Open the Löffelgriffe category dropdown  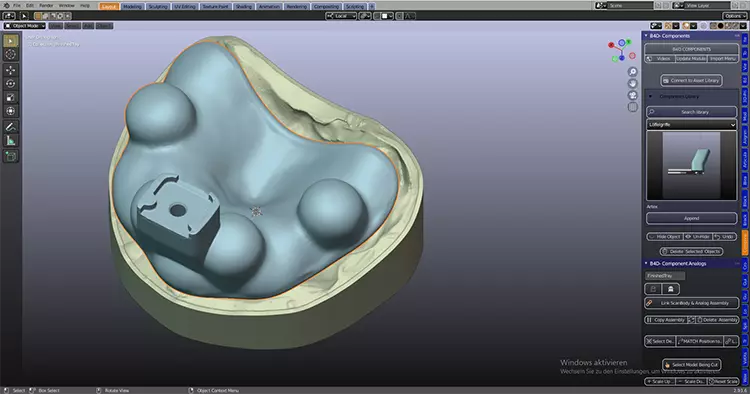click(691, 124)
